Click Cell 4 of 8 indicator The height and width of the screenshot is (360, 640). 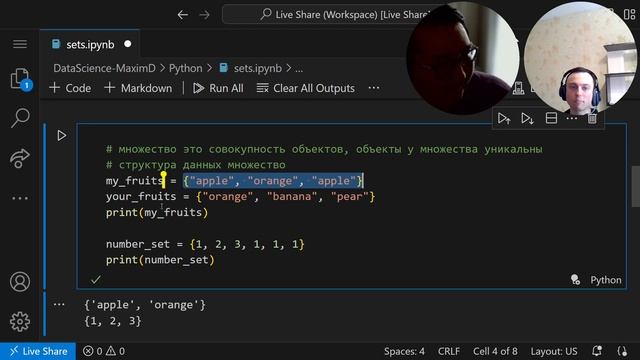click(x=495, y=351)
